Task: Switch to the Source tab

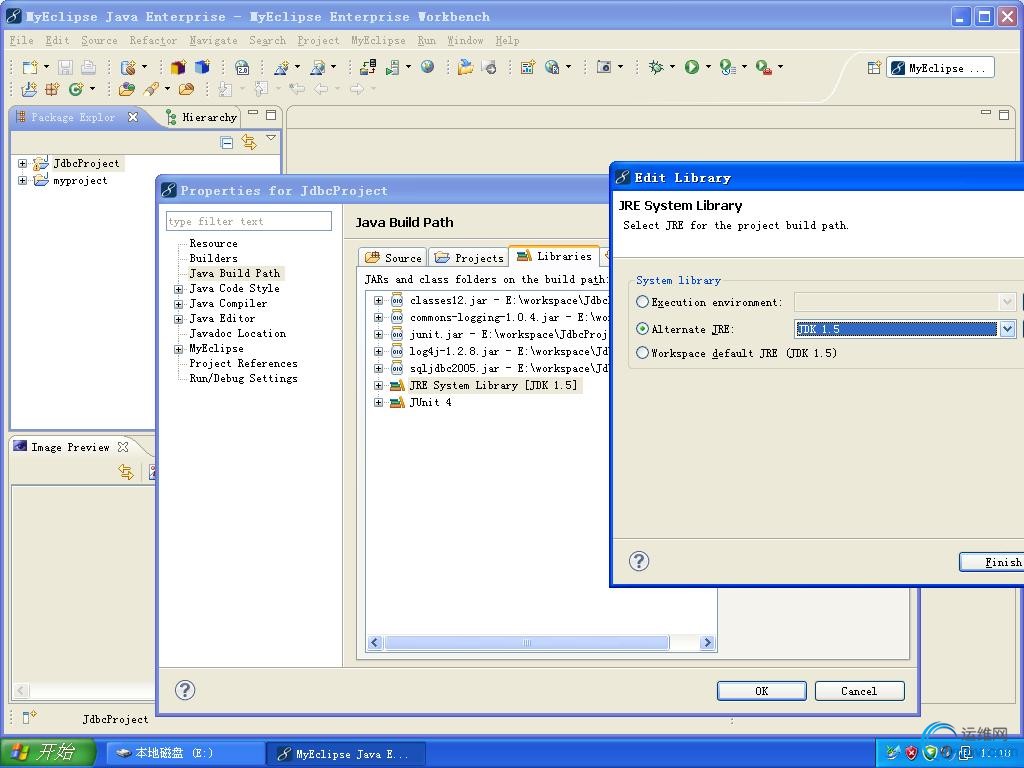Action: pyautogui.click(x=393, y=257)
